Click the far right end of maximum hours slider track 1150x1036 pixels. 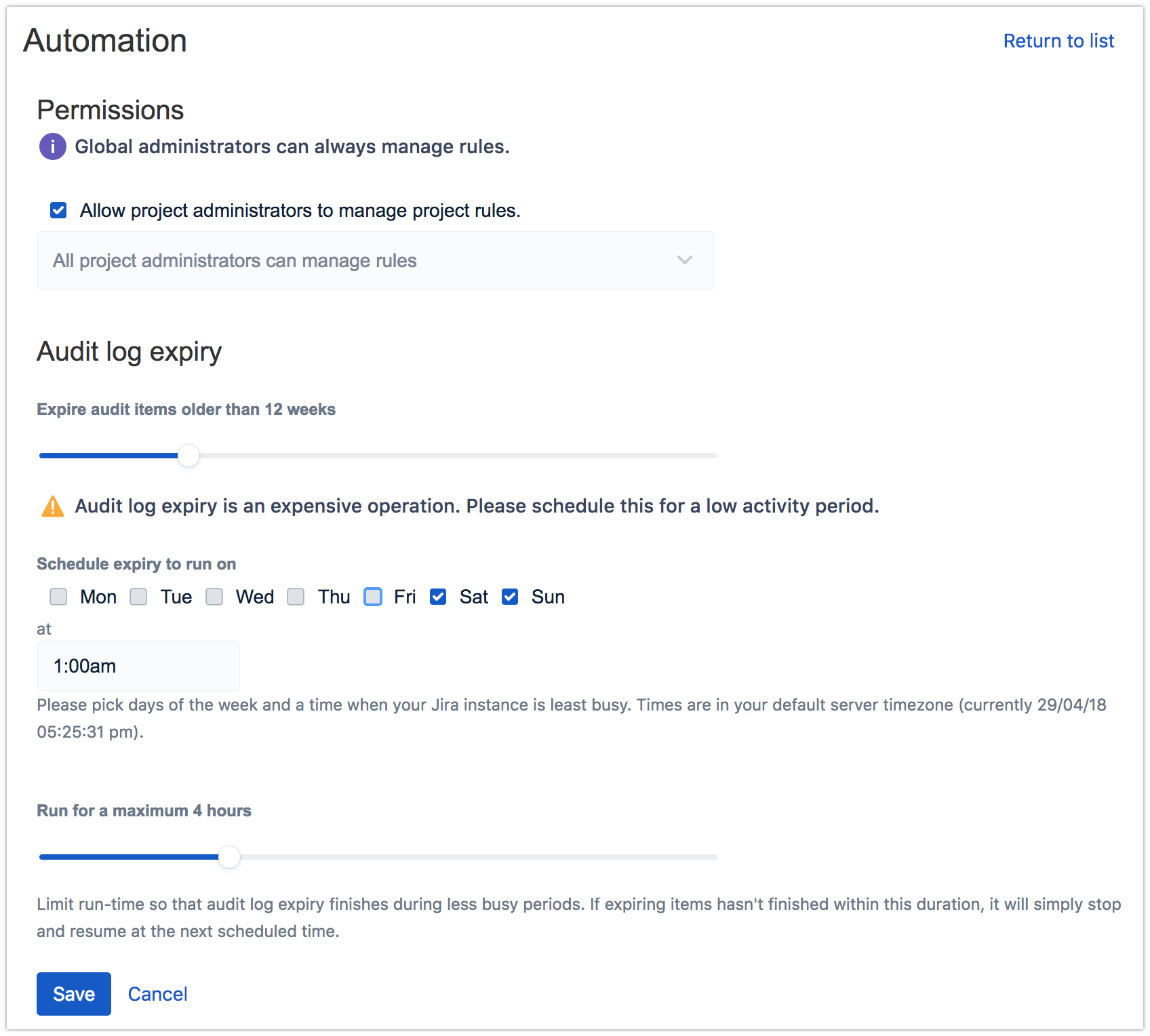713,857
